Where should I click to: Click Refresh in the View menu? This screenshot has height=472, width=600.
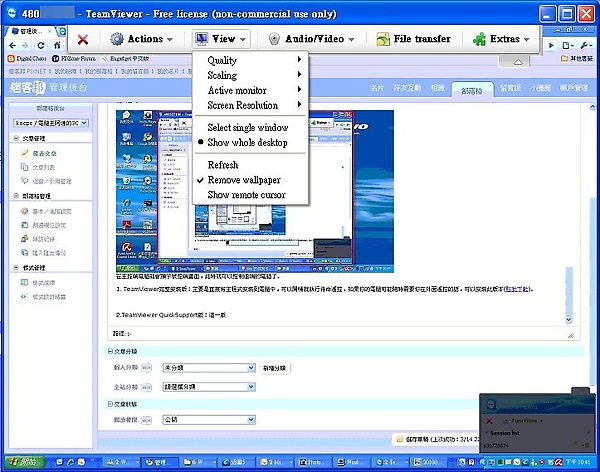(250, 165)
